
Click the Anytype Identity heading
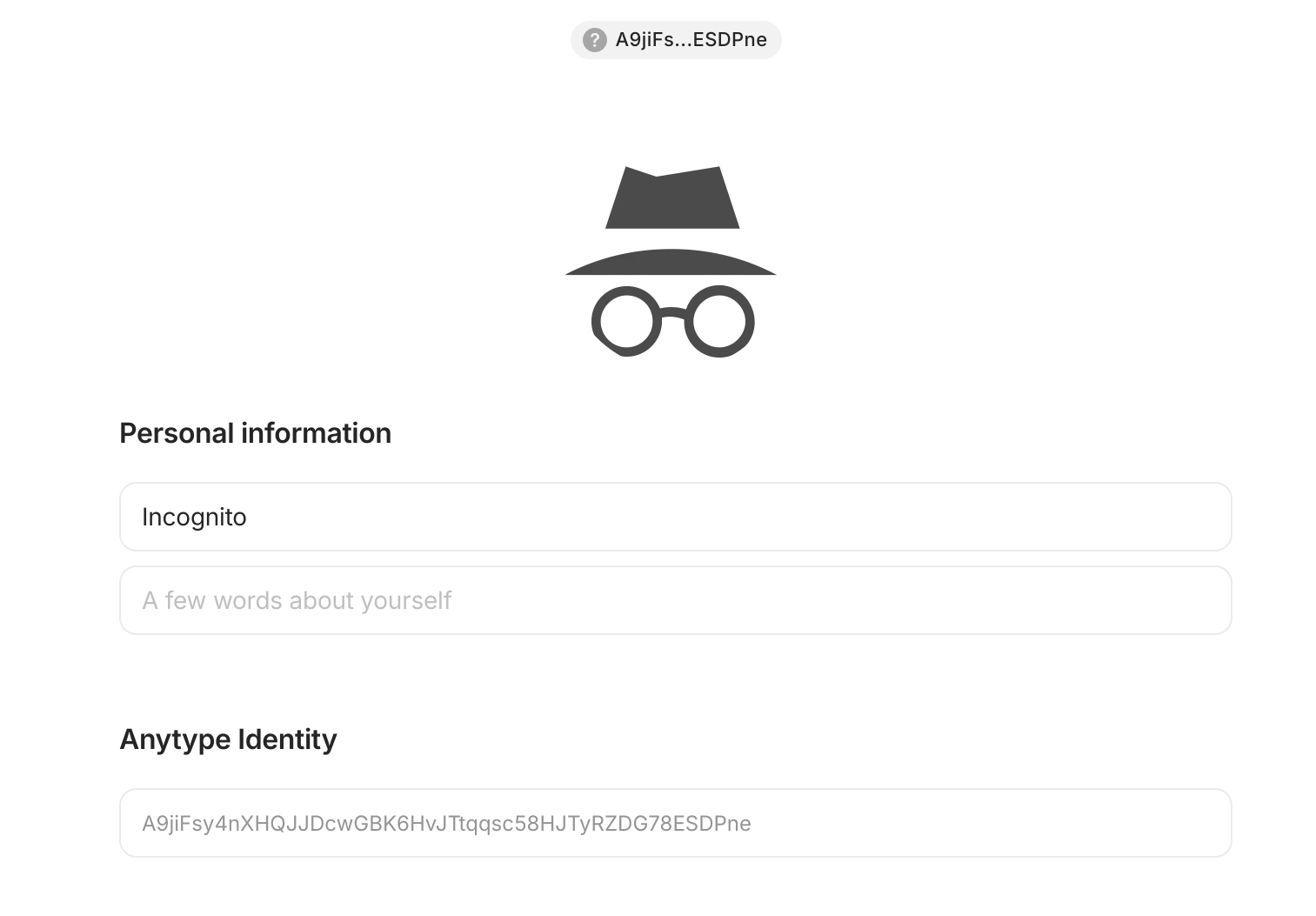tap(228, 739)
